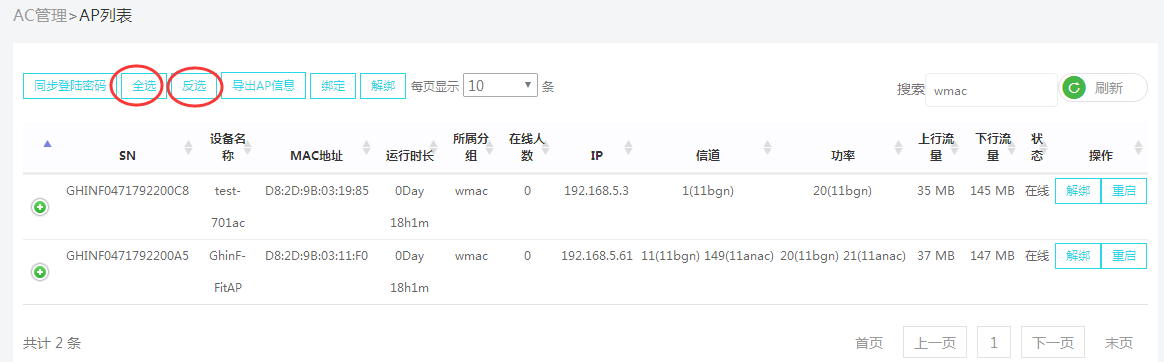Image resolution: width=1164 pixels, height=362 pixels.
Task: Expand row details for test-701ac device
Action: pyautogui.click(x=40, y=208)
